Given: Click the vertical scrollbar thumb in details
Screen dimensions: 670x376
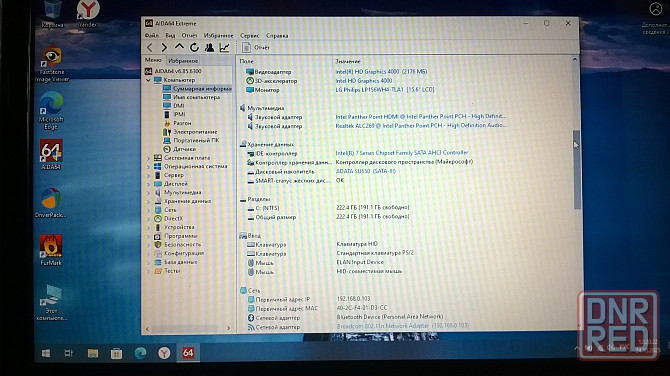Looking at the screenshot, I should tap(576, 169).
